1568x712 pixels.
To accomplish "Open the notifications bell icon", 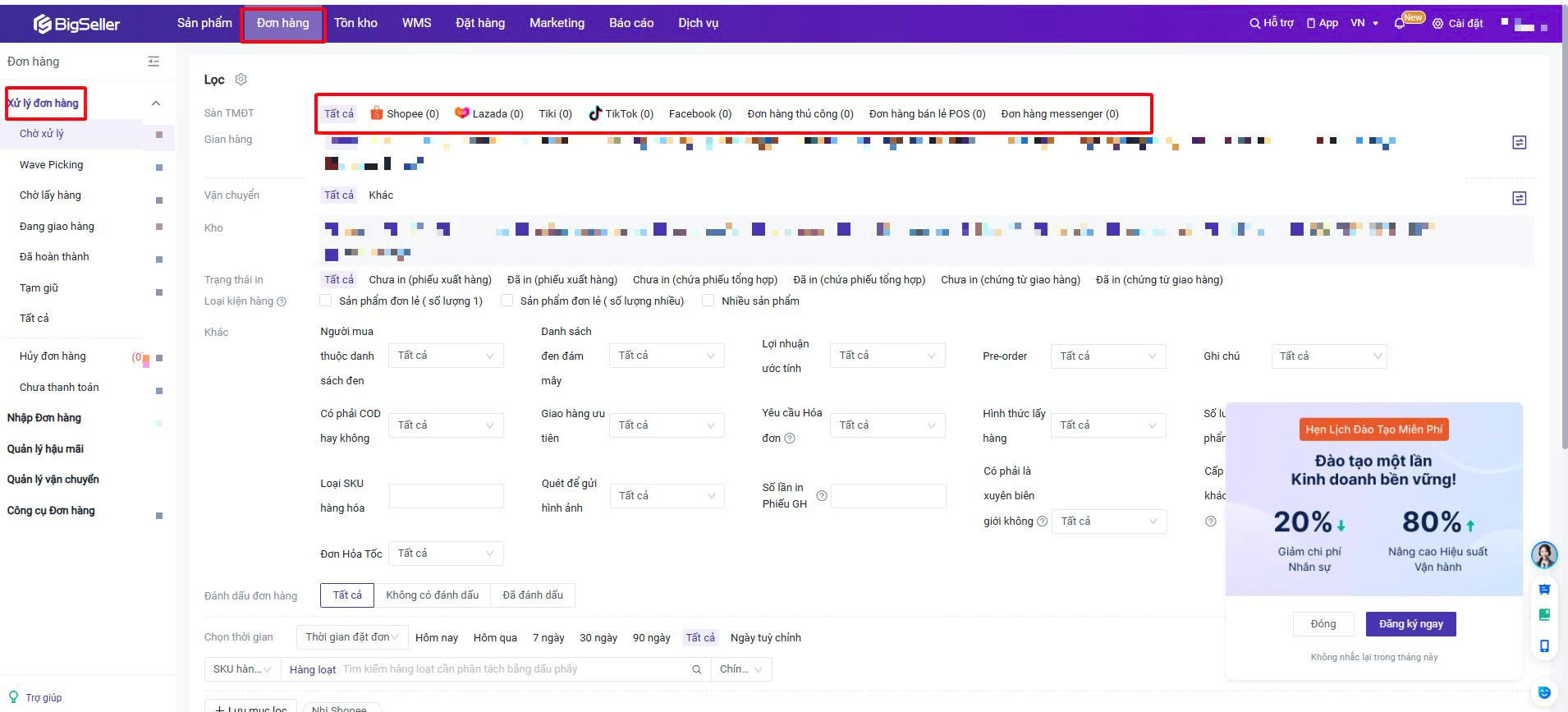I will 1399,23.
